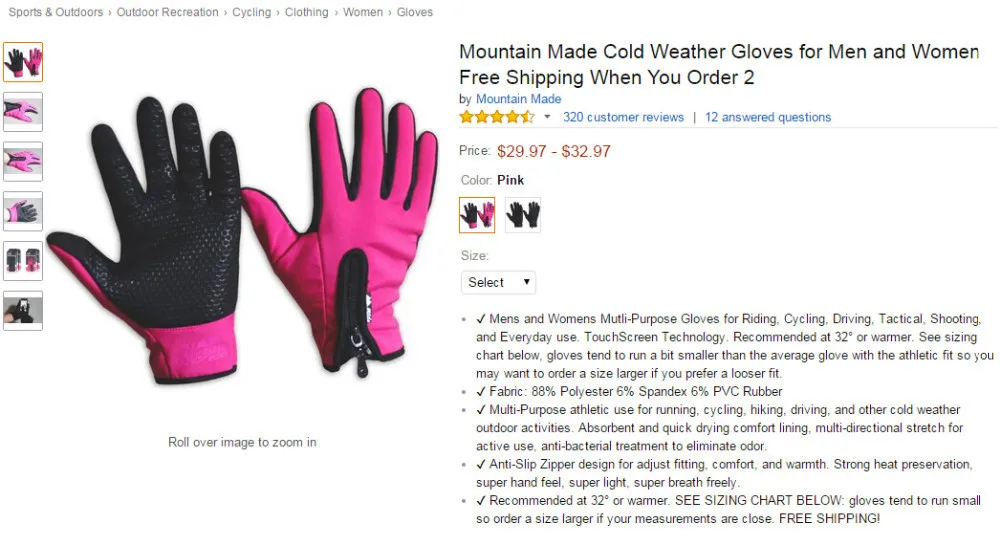Open the 12 answered questions link
Screen dimensions: 1000x545
click(768, 117)
